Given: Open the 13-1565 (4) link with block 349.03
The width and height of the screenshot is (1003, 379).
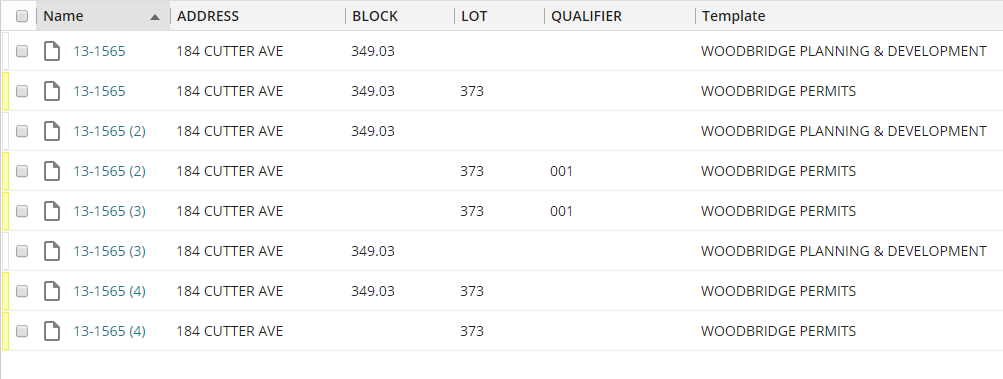Looking at the screenshot, I should click(109, 291).
